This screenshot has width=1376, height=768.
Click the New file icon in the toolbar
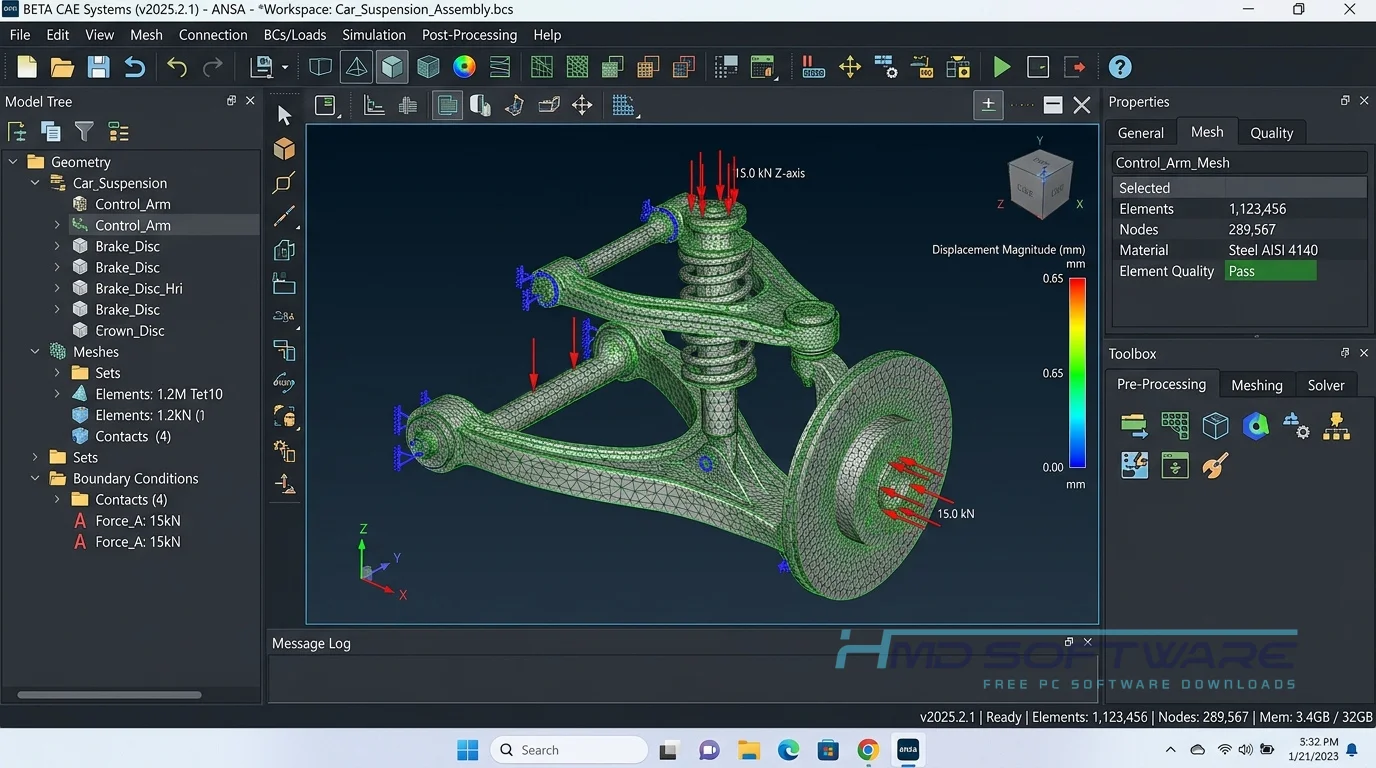pos(27,67)
